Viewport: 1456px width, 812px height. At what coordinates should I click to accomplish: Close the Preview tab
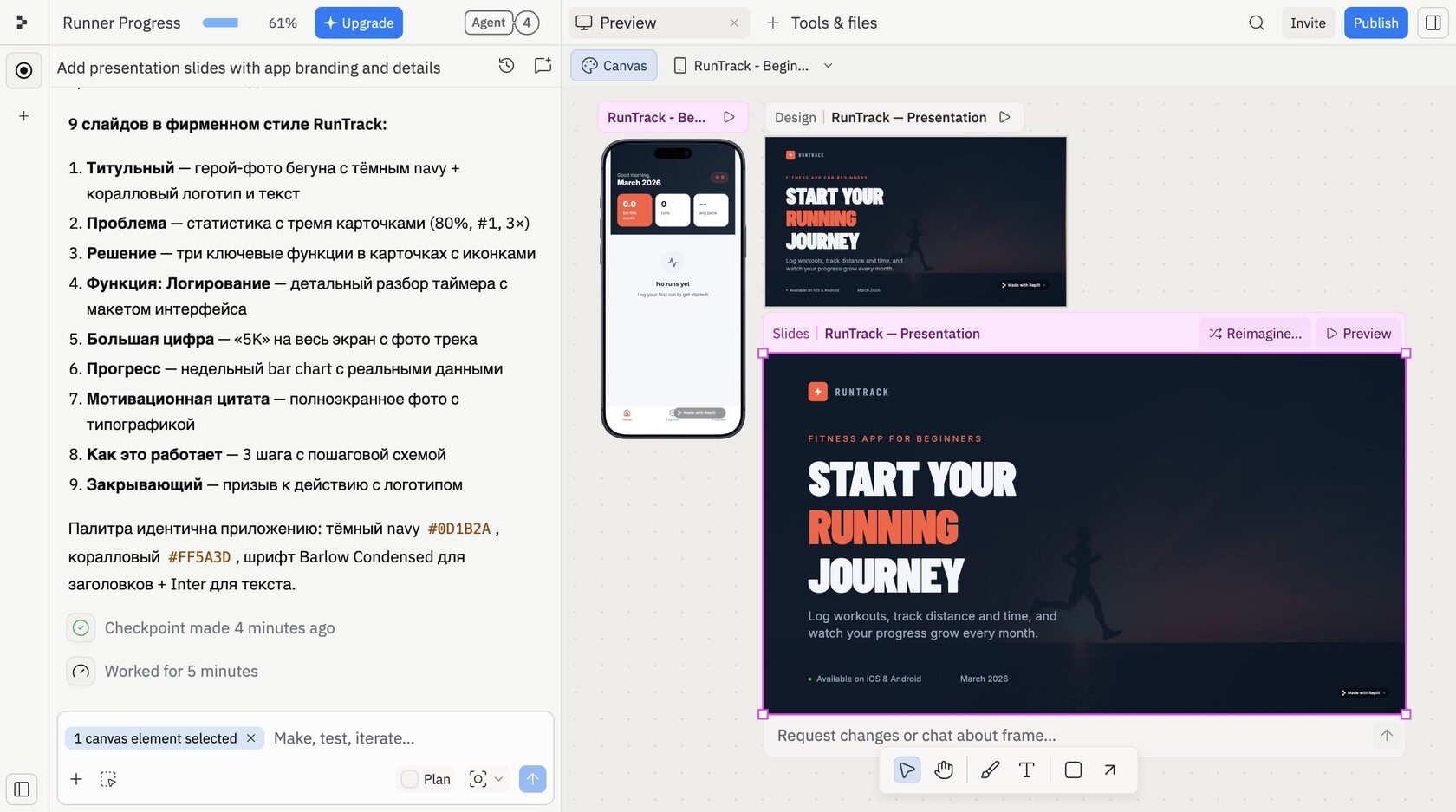click(x=734, y=23)
